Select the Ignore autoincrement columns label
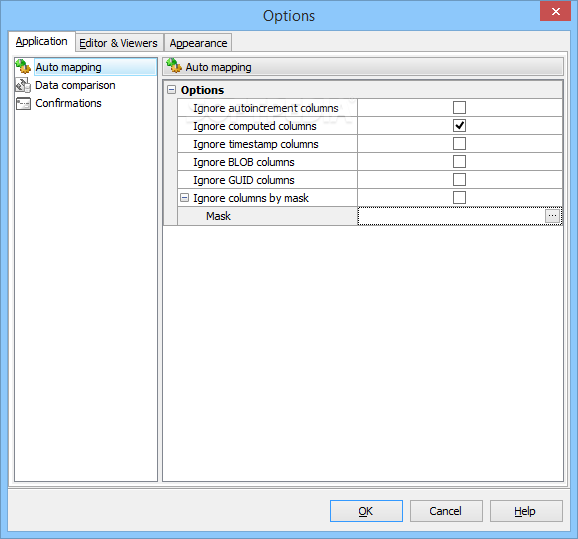The image size is (578, 539). [x=266, y=108]
